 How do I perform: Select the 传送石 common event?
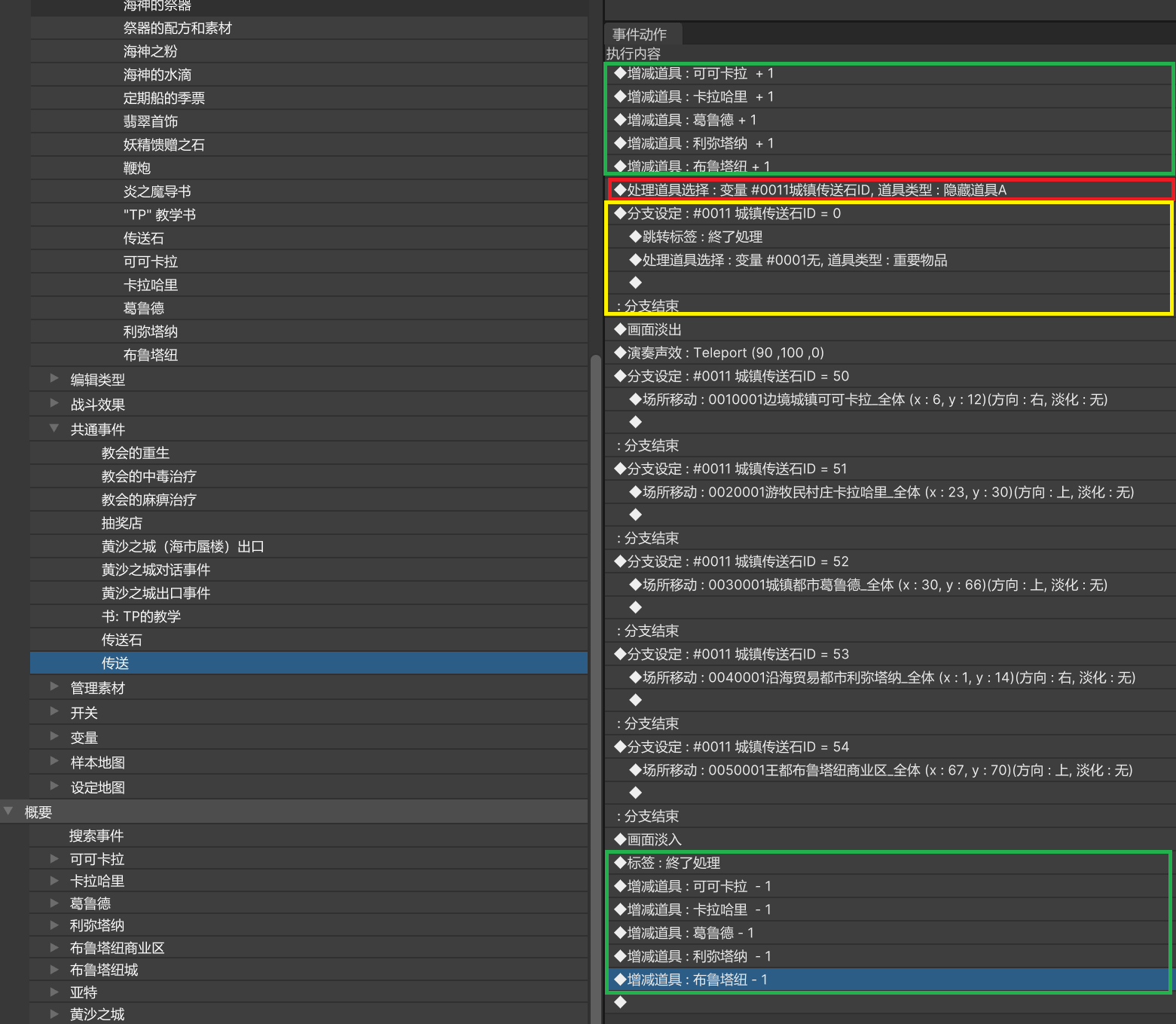tap(122, 640)
